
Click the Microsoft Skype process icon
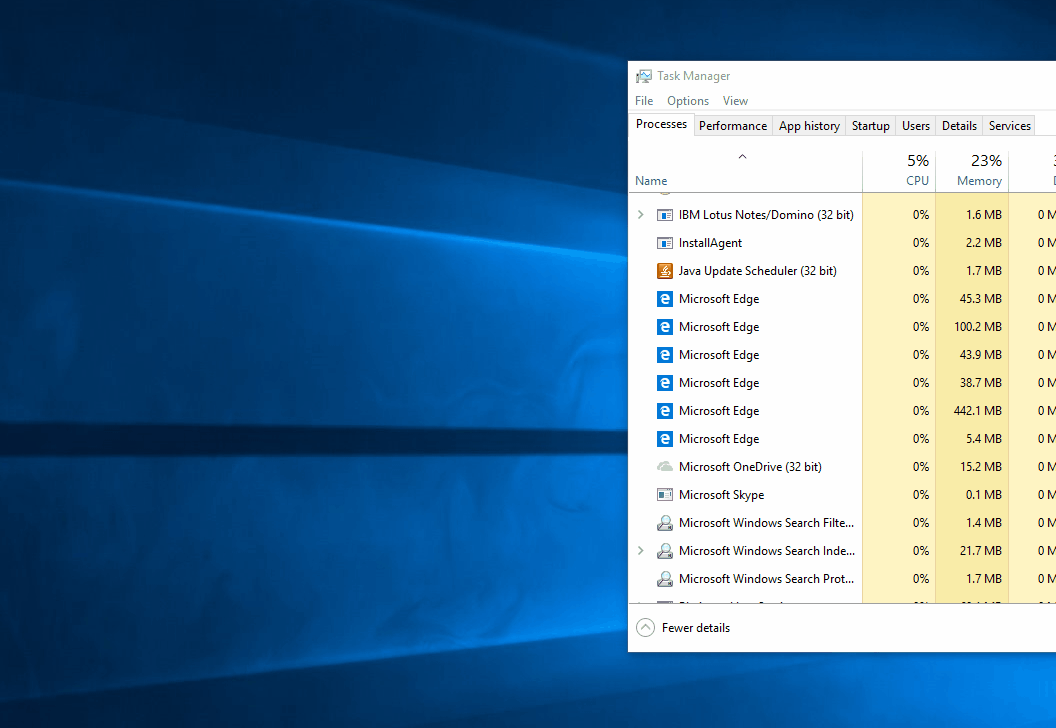point(665,495)
